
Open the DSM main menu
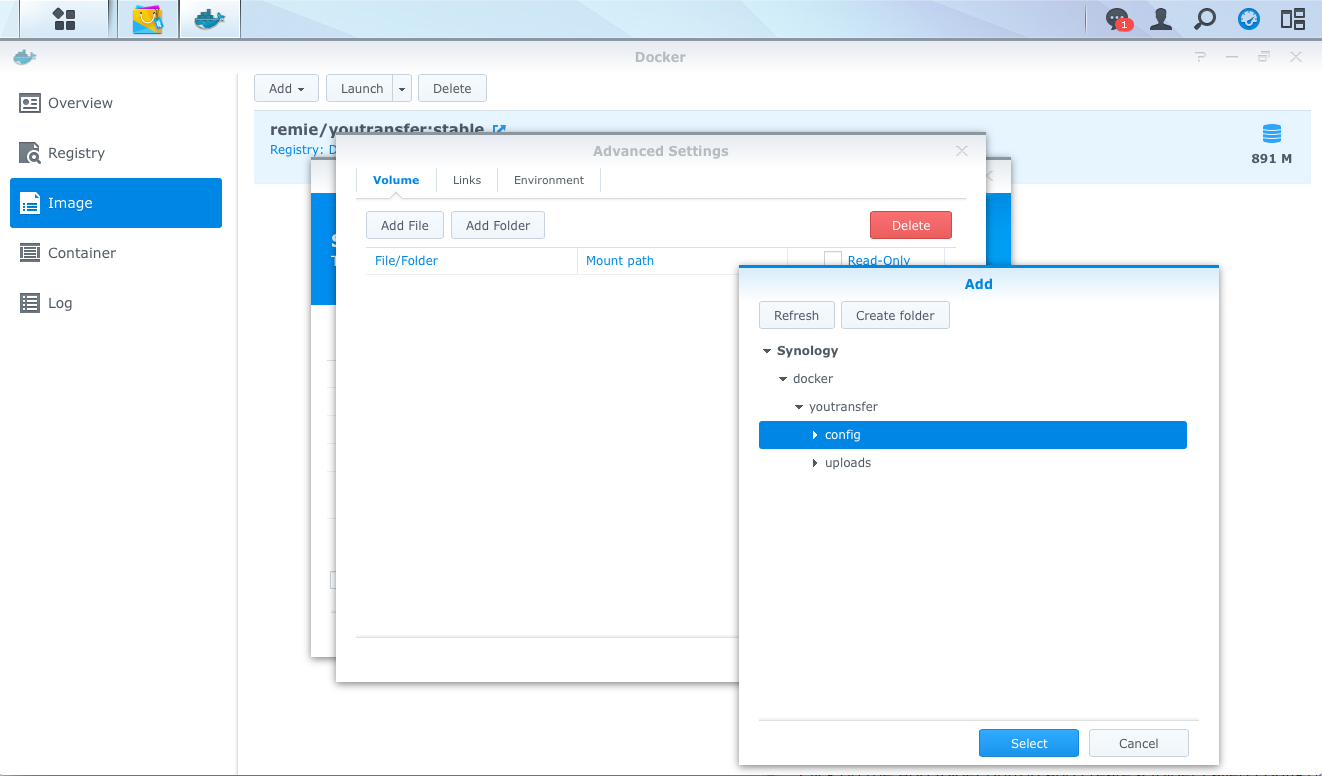(x=65, y=19)
